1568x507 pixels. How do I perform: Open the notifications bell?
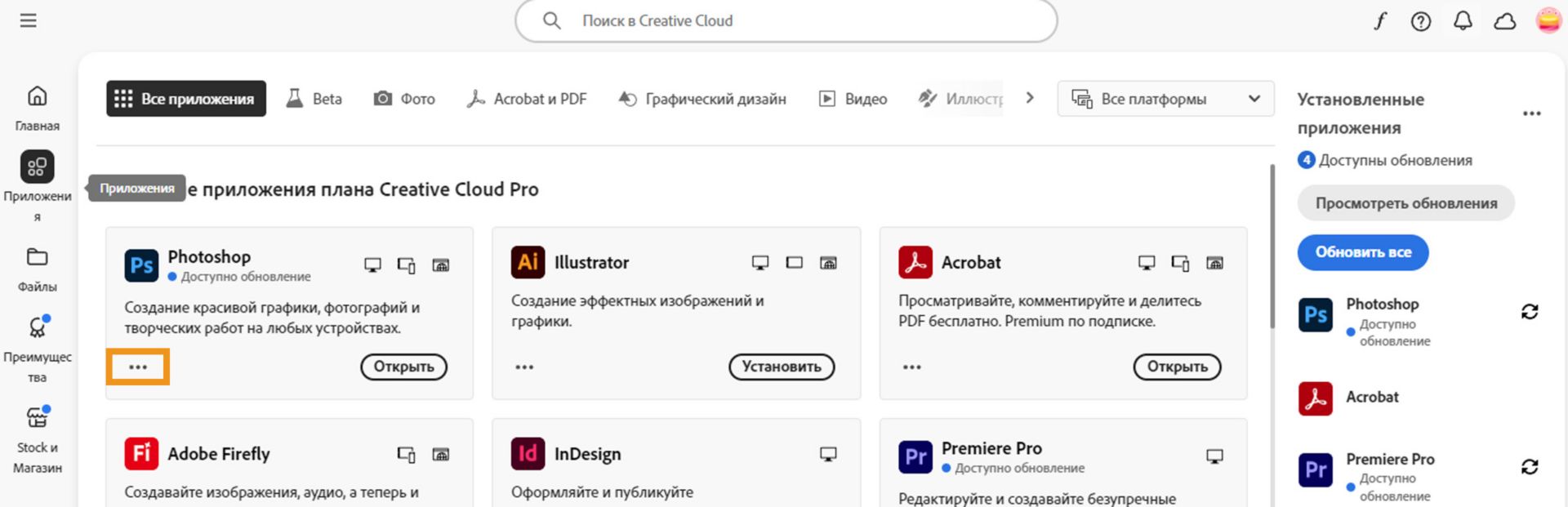[x=1463, y=20]
